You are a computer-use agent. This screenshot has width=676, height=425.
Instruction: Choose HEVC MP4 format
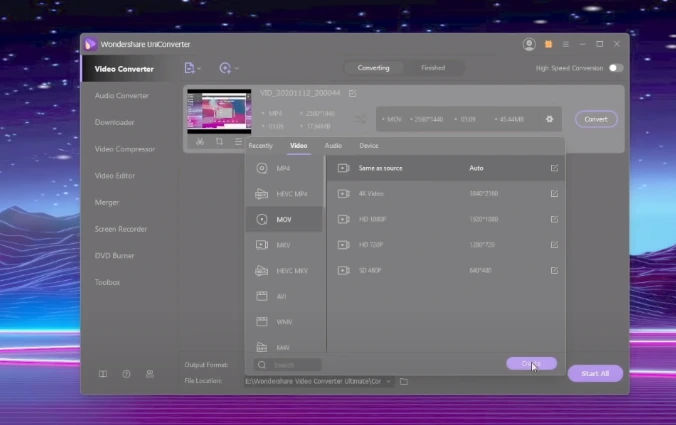coord(284,194)
